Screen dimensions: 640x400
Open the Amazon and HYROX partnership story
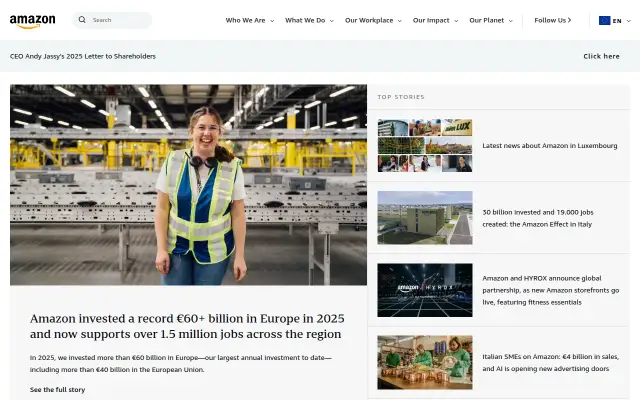tap(551, 290)
